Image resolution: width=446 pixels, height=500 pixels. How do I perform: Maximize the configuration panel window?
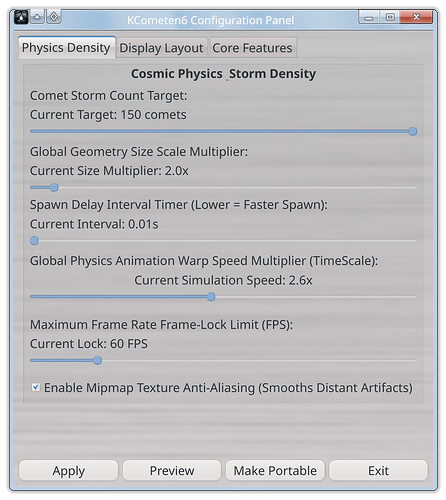coord(390,17)
